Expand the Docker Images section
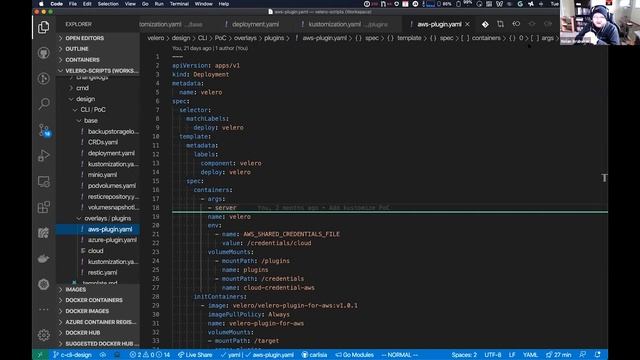The height and width of the screenshot is (360, 640). click(x=98, y=311)
